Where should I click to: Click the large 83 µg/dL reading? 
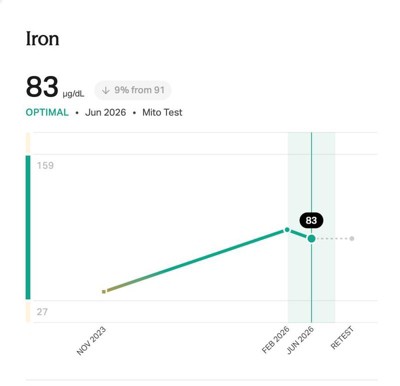point(55,87)
